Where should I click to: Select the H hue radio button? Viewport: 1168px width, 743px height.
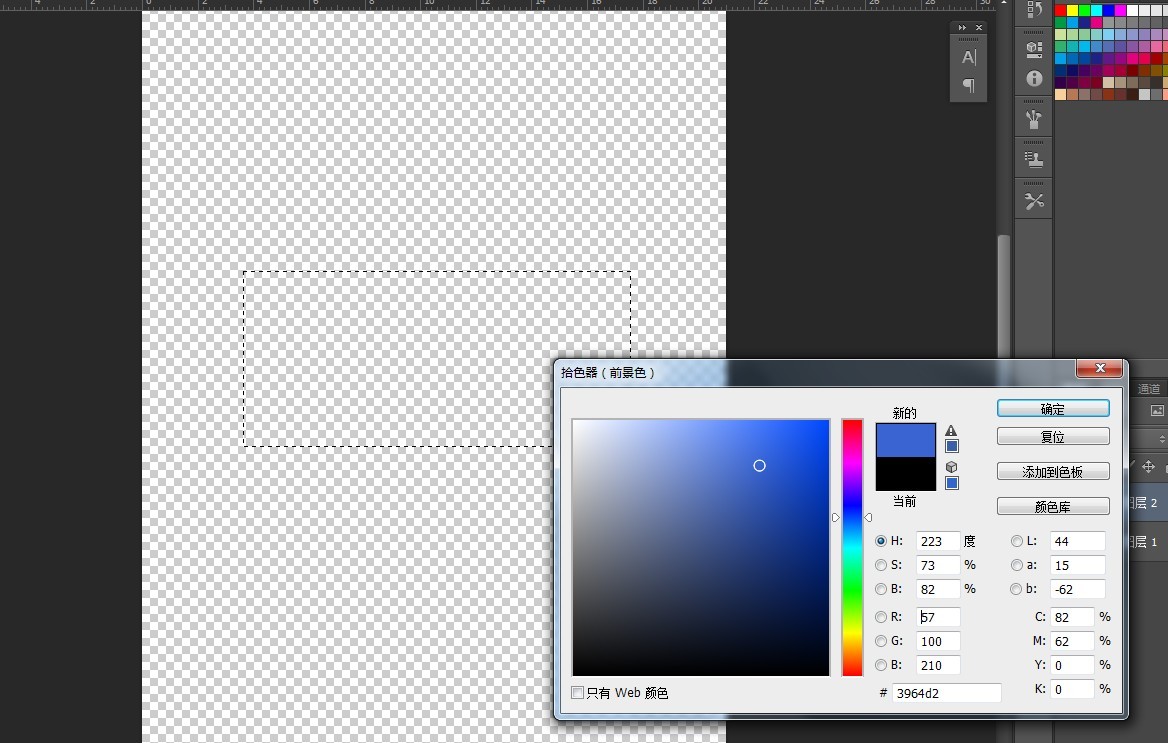[881, 541]
